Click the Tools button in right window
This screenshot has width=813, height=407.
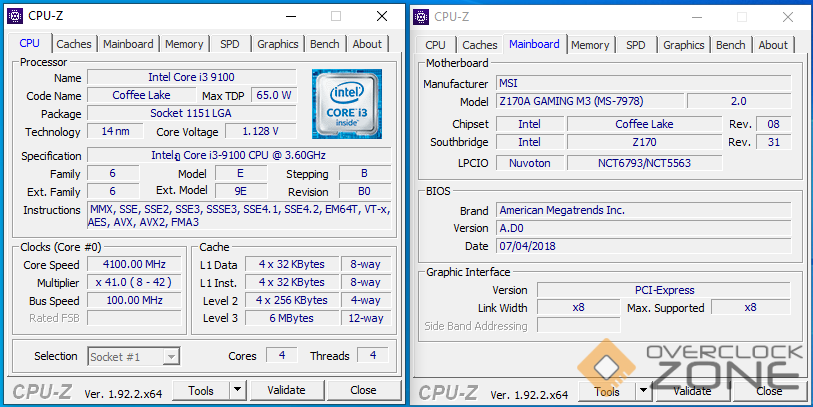point(607,391)
